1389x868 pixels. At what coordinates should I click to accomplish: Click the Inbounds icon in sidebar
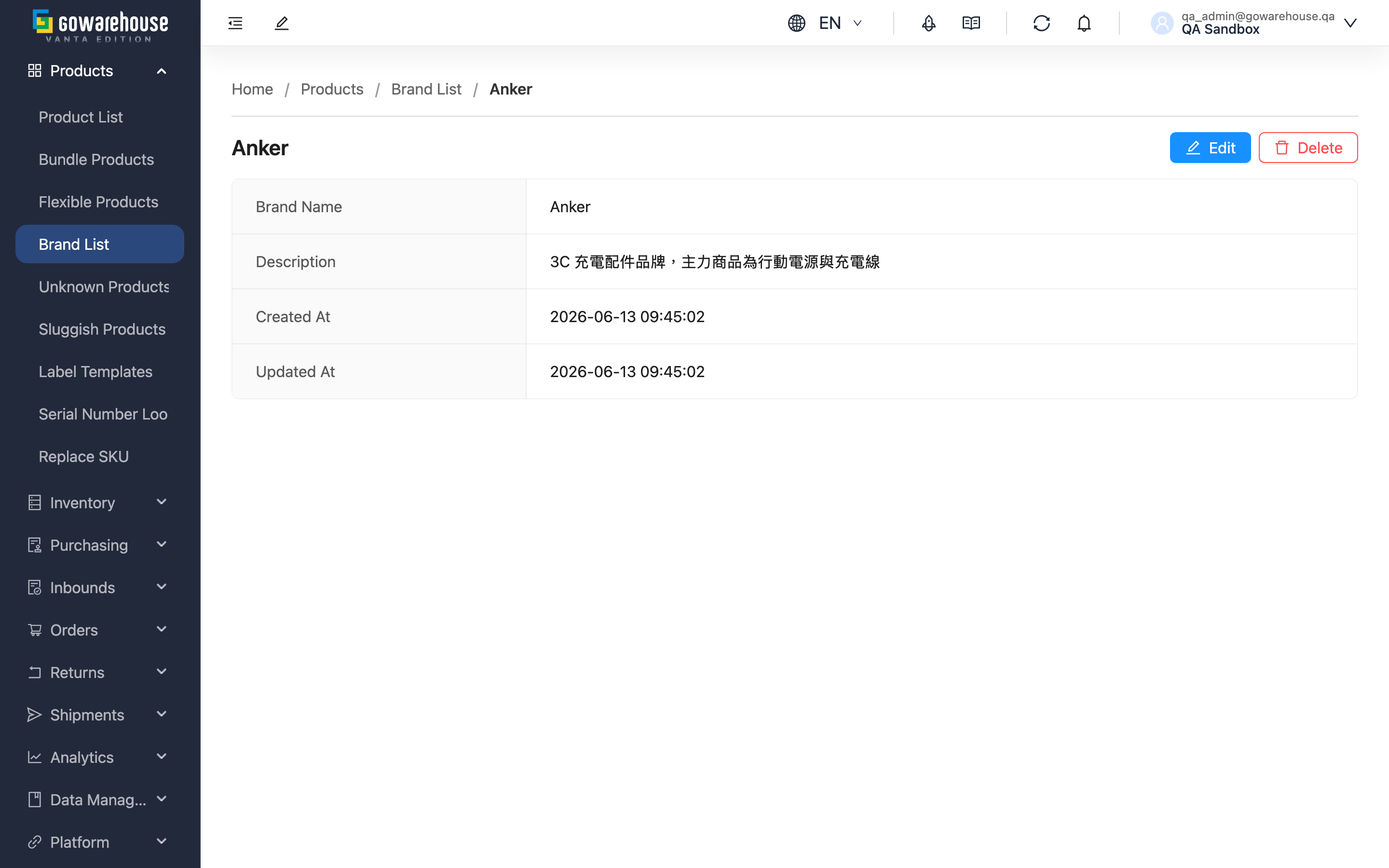click(x=34, y=587)
